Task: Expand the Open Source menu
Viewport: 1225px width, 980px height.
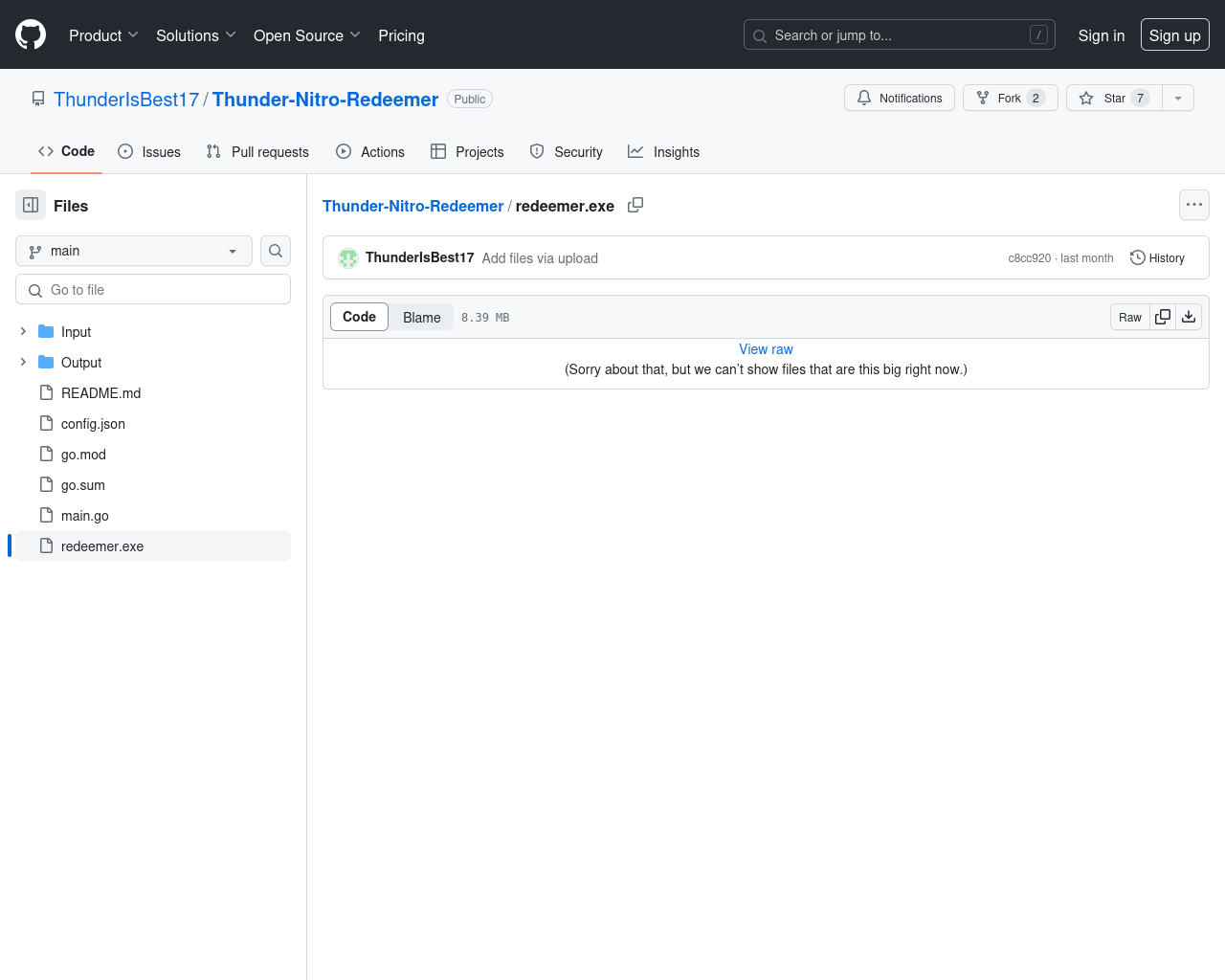Action: pyautogui.click(x=306, y=35)
